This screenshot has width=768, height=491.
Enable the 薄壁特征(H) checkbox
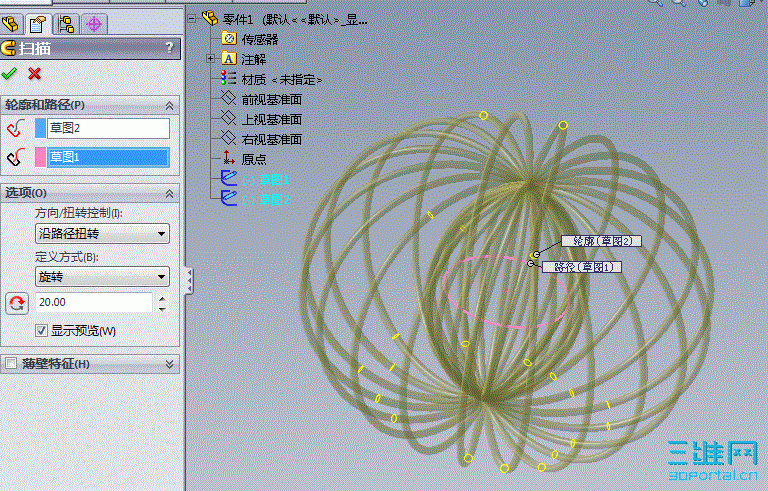(x=11, y=364)
